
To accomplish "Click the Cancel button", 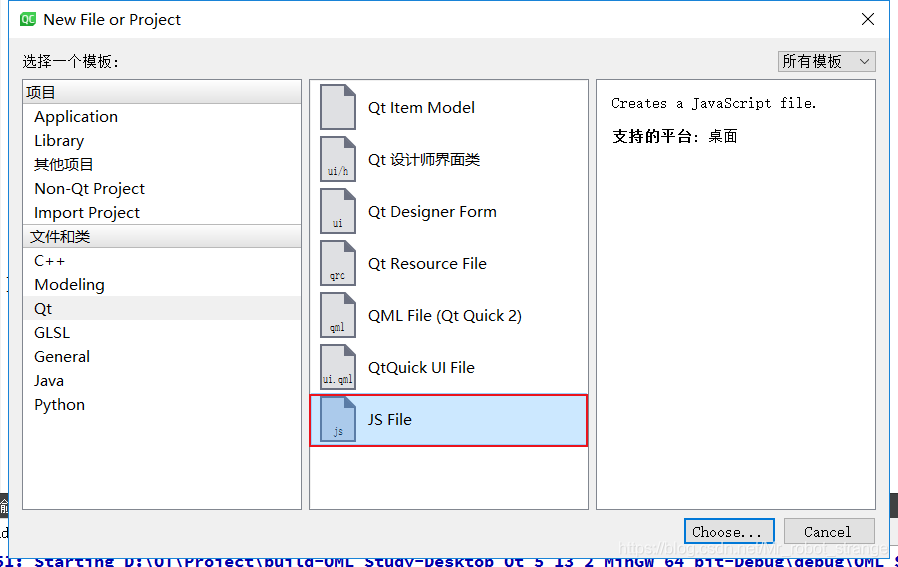I will pyautogui.click(x=829, y=531).
